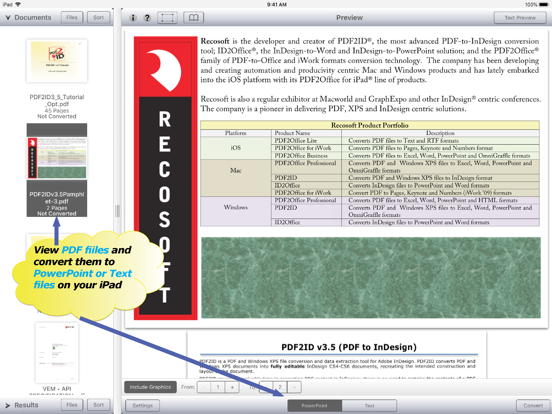The width and height of the screenshot is (552, 414).
Task: Click the To page value field
Action: (280, 387)
